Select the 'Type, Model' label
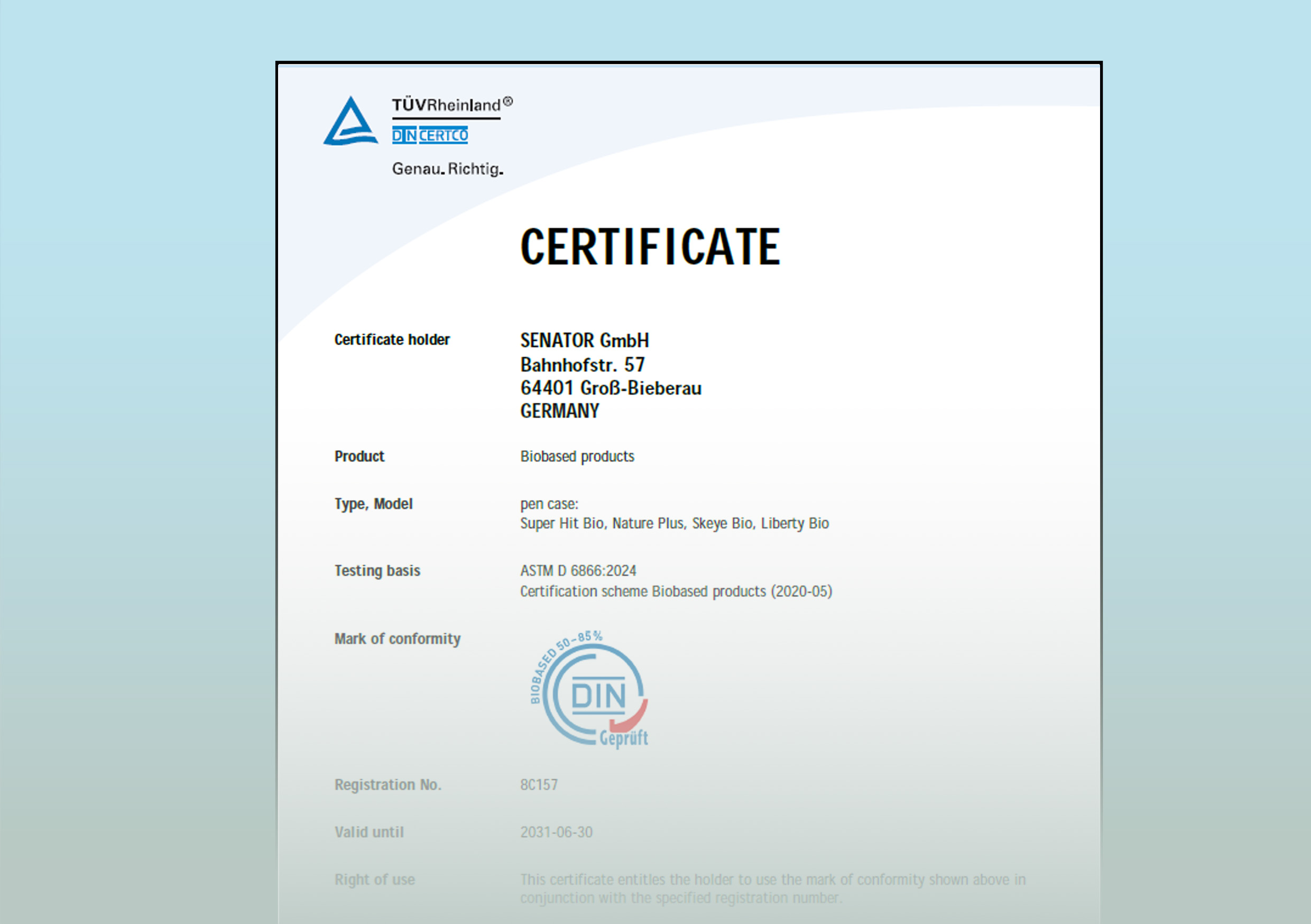1311x924 pixels. pyautogui.click(x=373, y=504)
